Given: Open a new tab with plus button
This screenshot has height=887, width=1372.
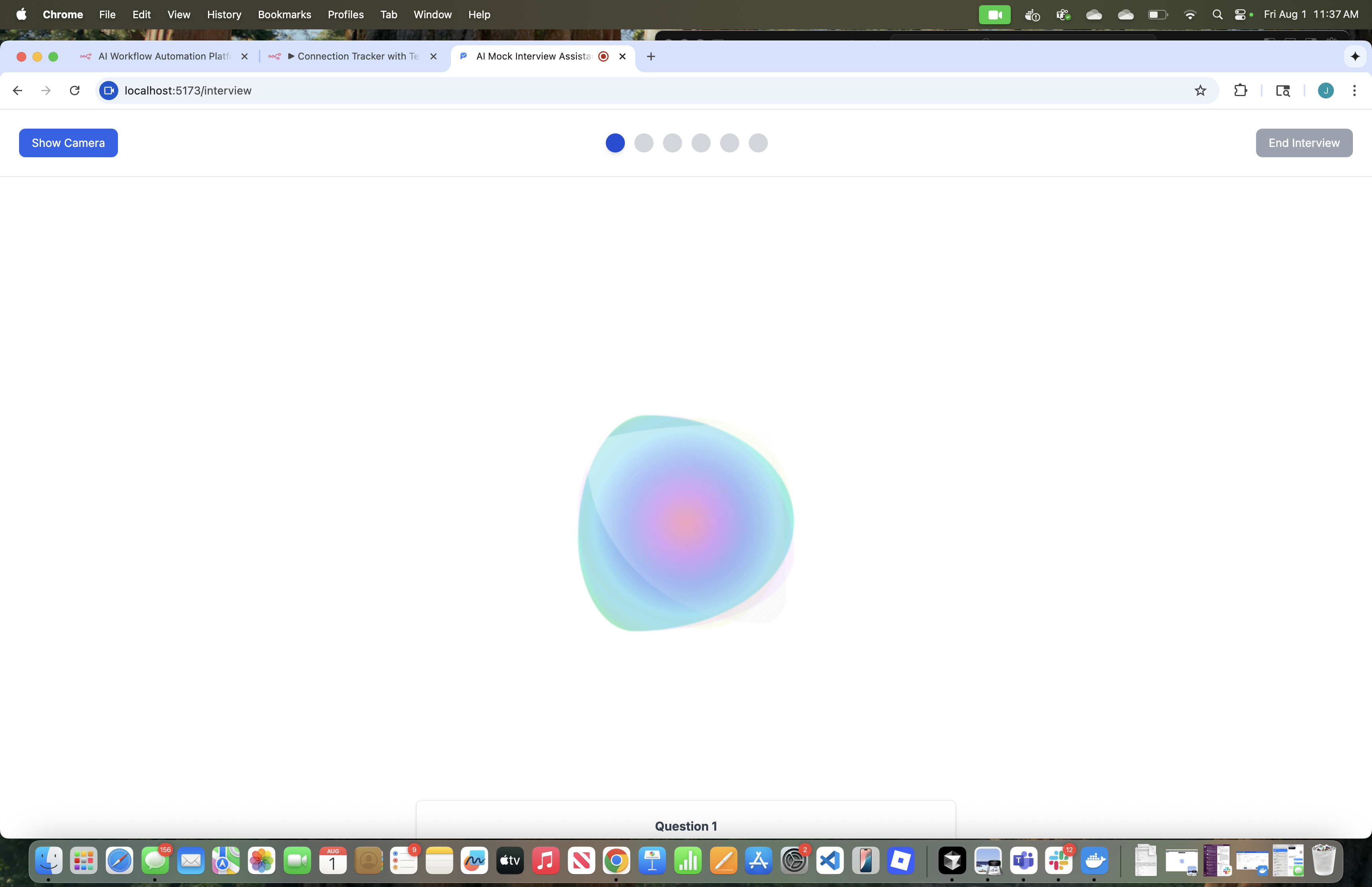Looking at the screenshot, I should [x=651, y=56].
